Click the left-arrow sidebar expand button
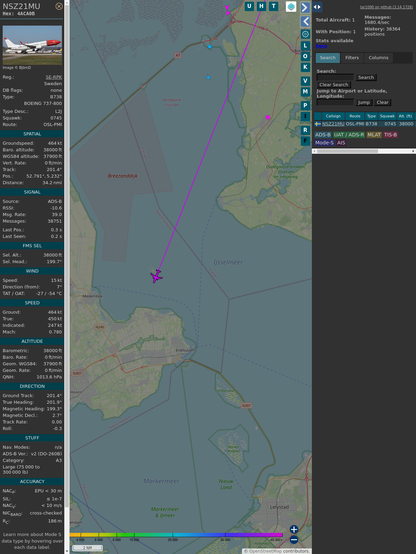416x554 pixels. pyautogui.click(x=305, y=22)
